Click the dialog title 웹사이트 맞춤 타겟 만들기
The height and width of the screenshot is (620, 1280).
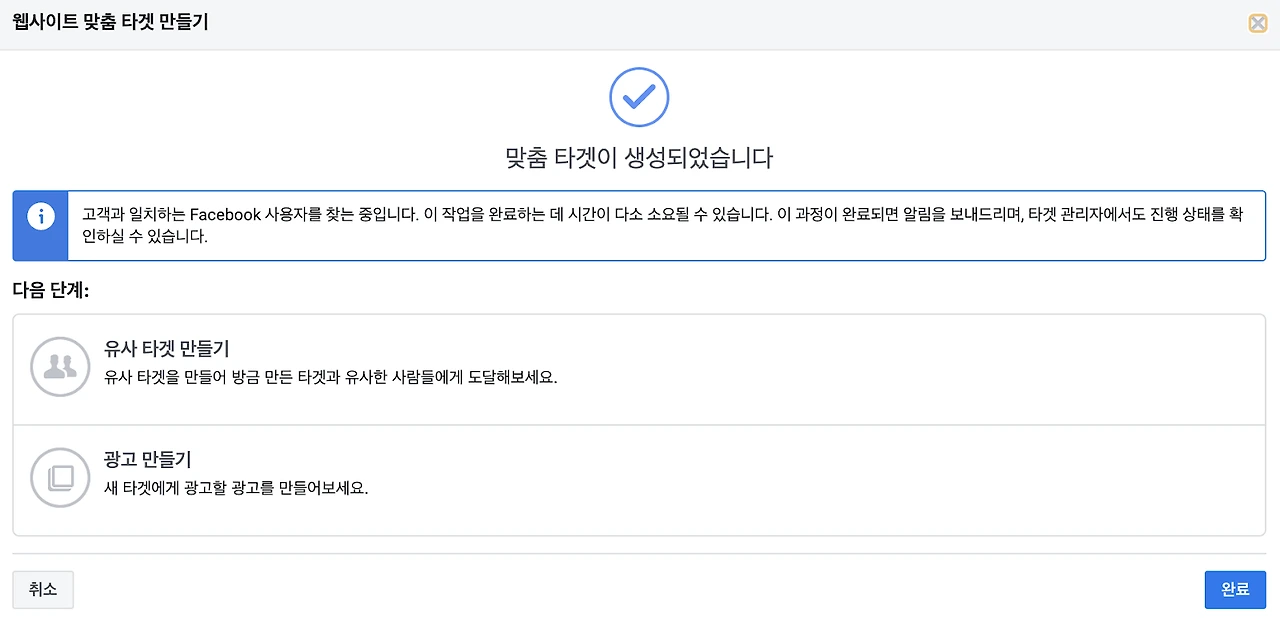[x=111, y=22]
